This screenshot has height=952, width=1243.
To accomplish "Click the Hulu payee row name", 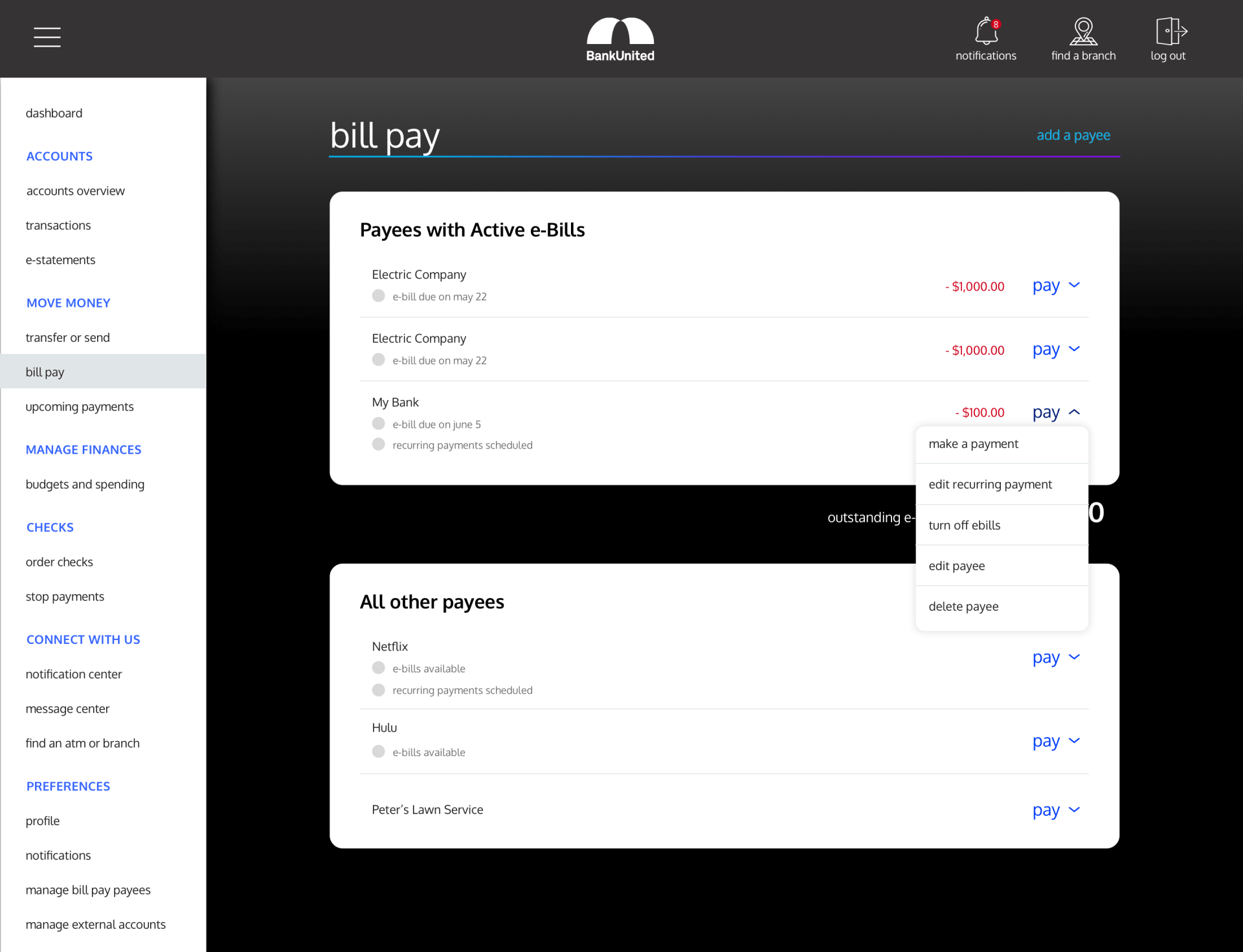I will tap(385, 727).
